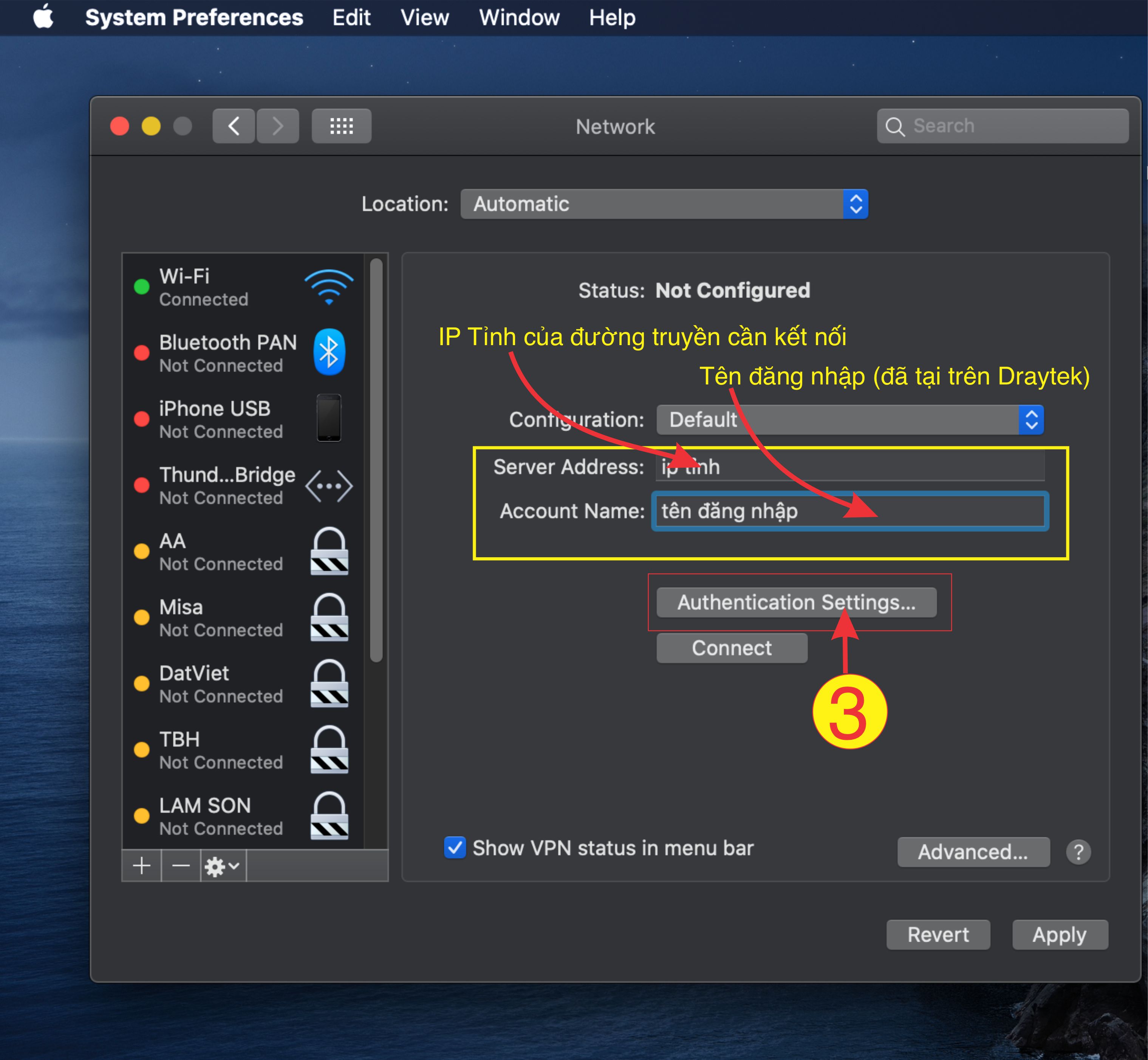Open the View menu
1148x1060 pixels.
(424, 18)
